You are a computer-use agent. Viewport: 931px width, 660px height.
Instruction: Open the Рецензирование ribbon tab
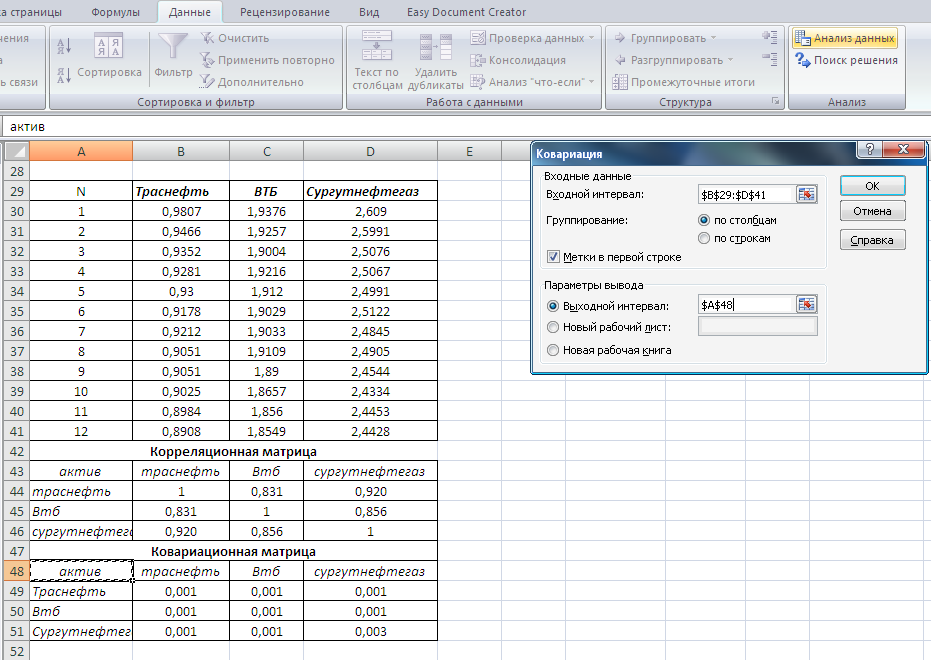(285, 12)
